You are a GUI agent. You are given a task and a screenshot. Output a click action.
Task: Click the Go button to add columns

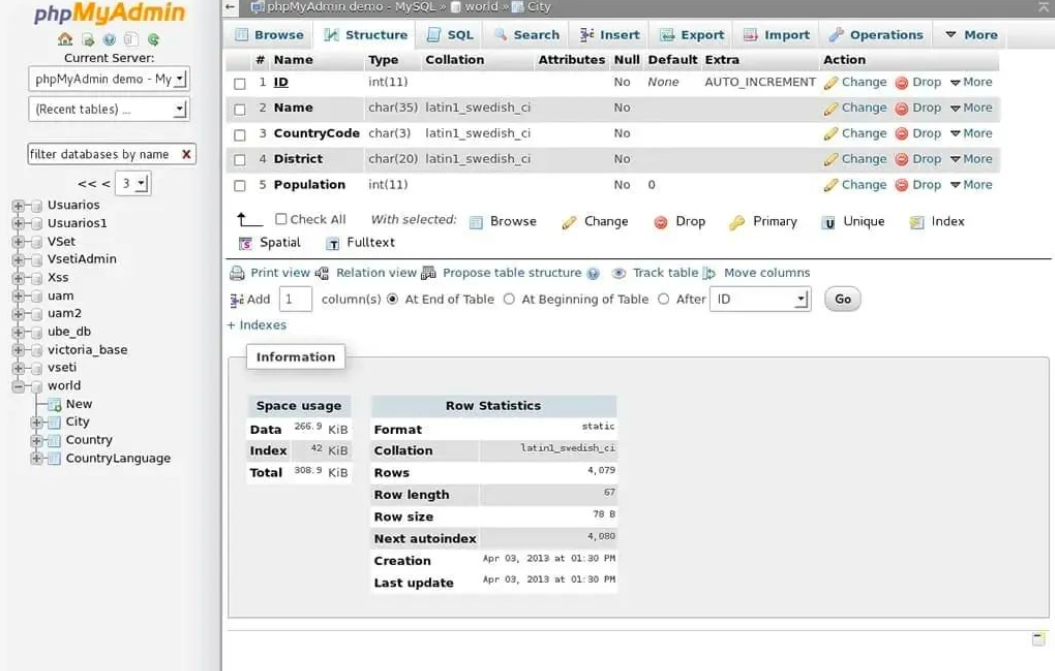click(842, 299)
